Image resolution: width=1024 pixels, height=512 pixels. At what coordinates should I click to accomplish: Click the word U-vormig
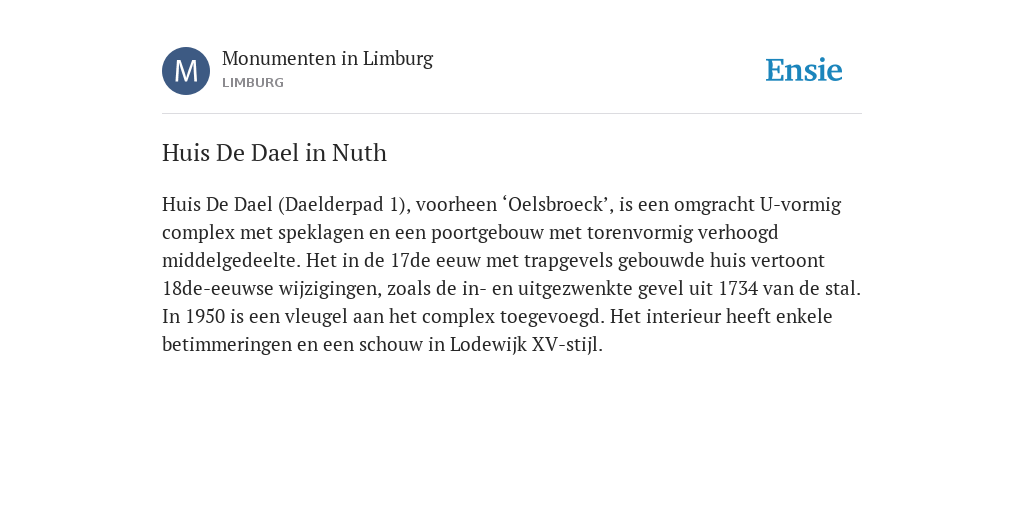pos(801,205)
